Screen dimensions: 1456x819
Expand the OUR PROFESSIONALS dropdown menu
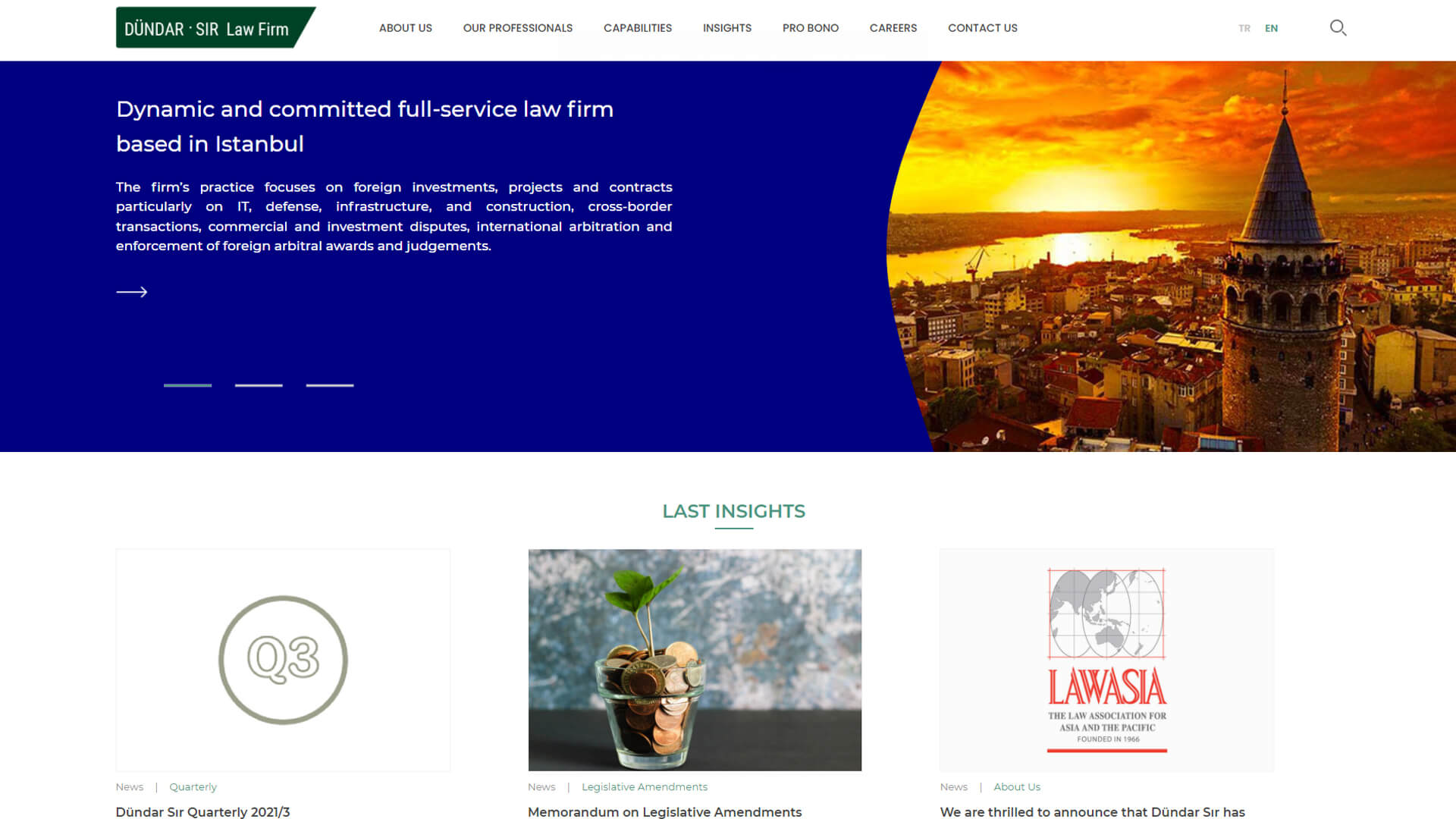coord(517,28)
